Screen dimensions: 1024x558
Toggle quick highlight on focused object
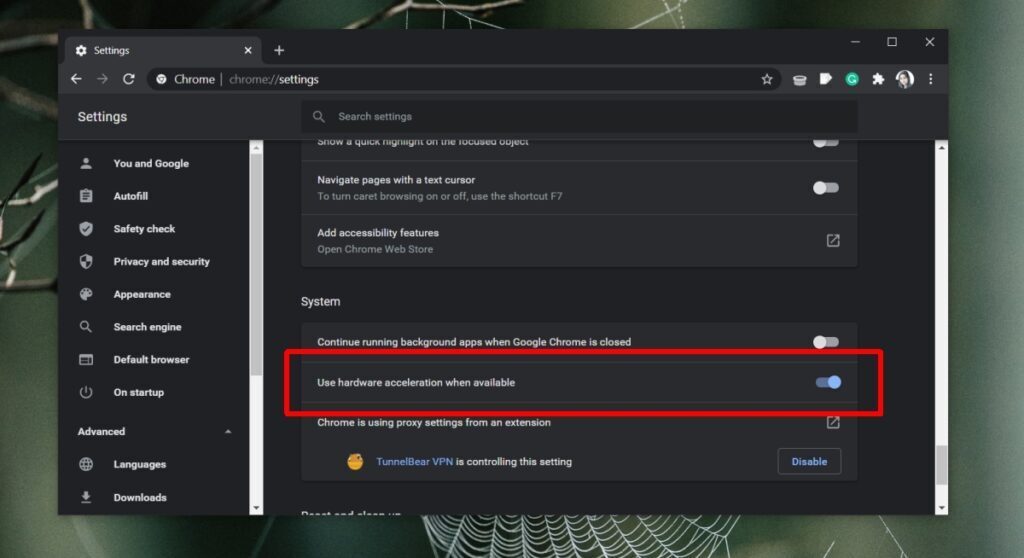(x=825, y=142)
